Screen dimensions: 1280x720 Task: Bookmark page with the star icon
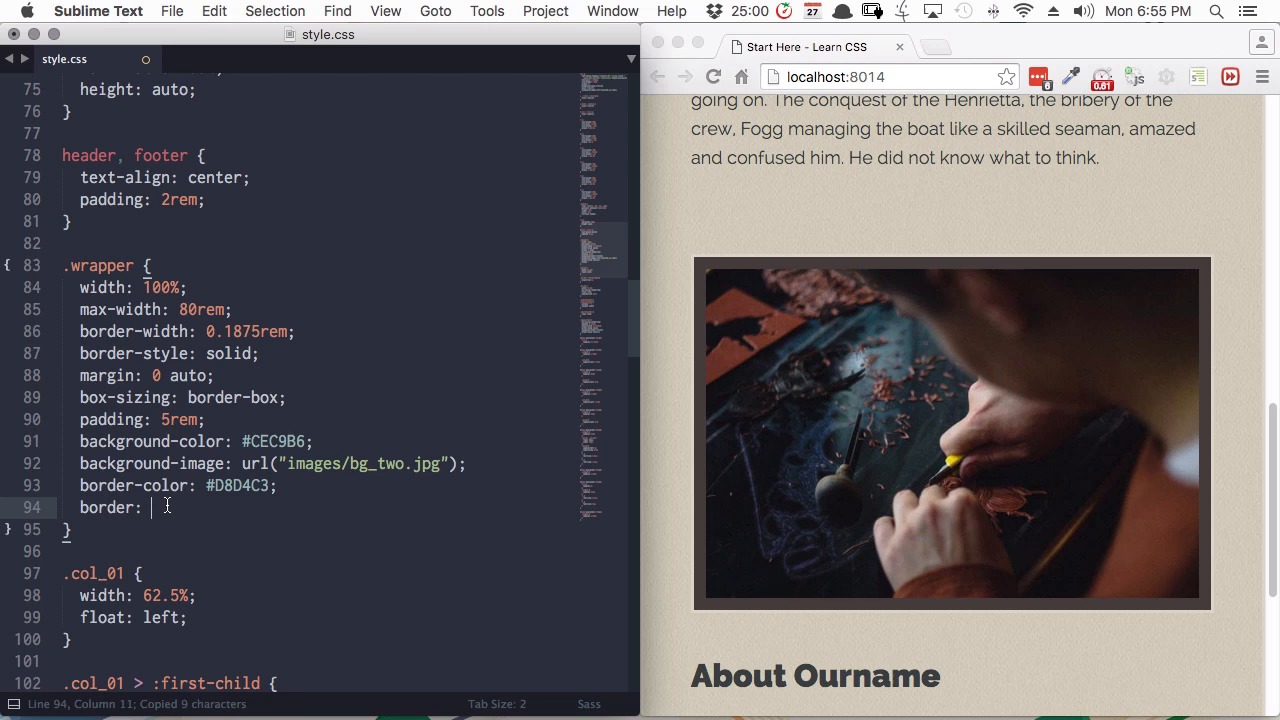click(1006, 77)
